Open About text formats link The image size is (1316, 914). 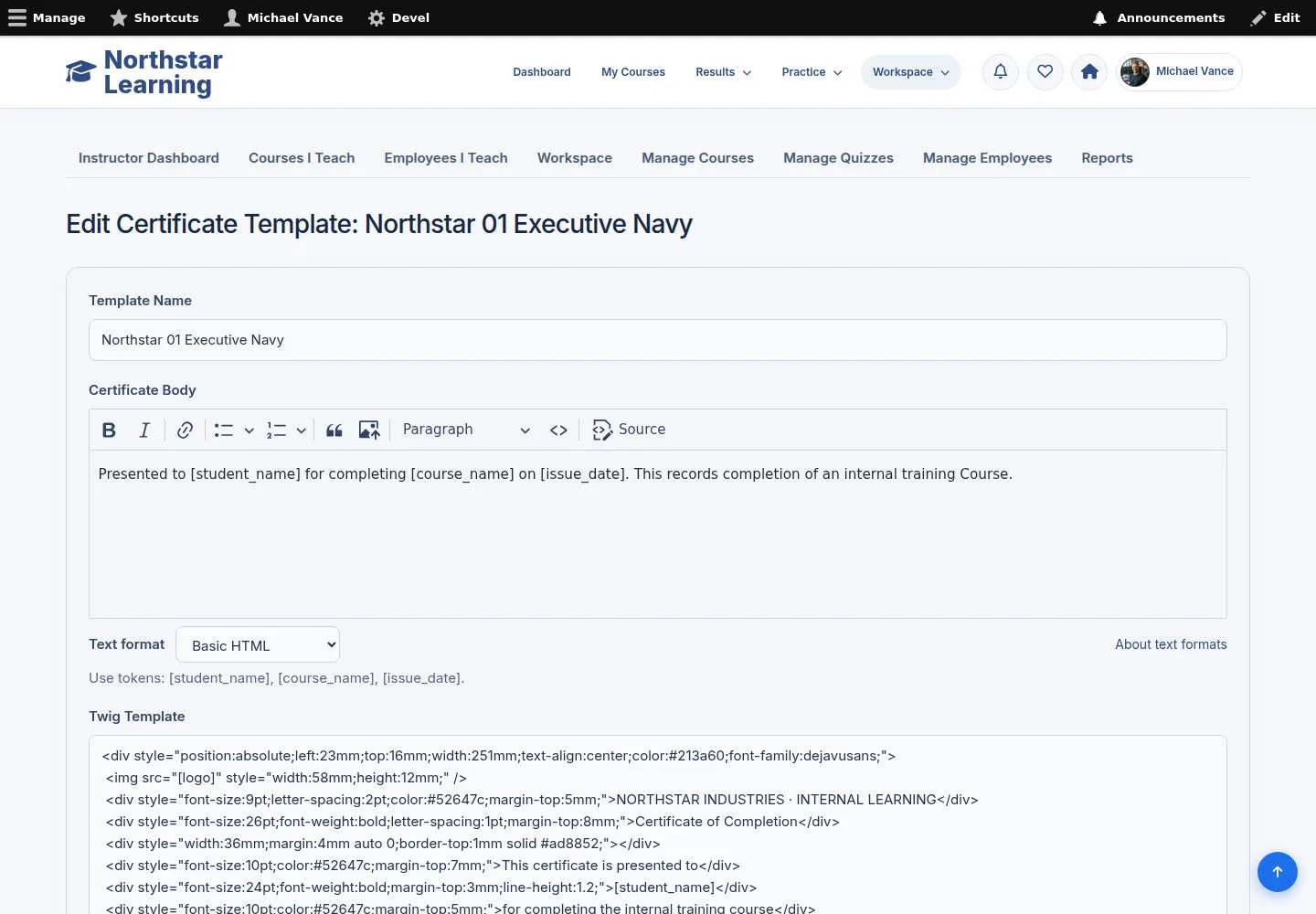coord(1171,644)
